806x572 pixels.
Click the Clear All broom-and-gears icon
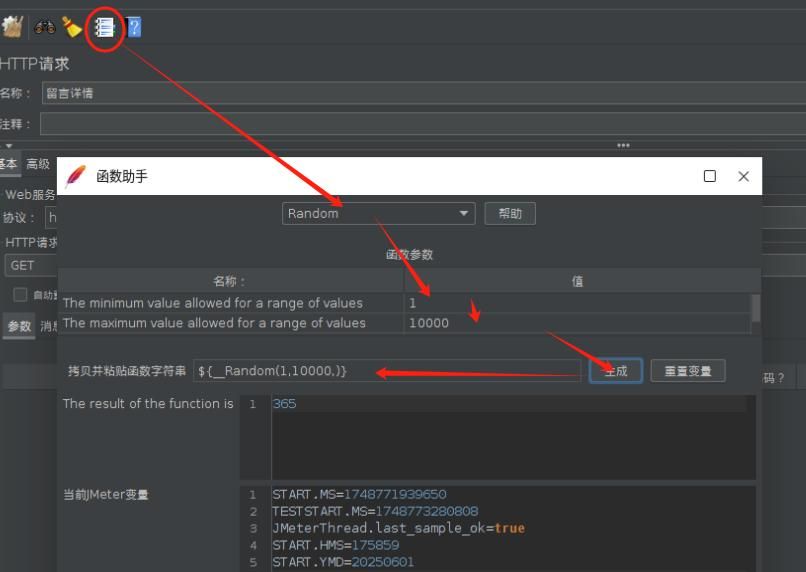[x=12, y=27]
